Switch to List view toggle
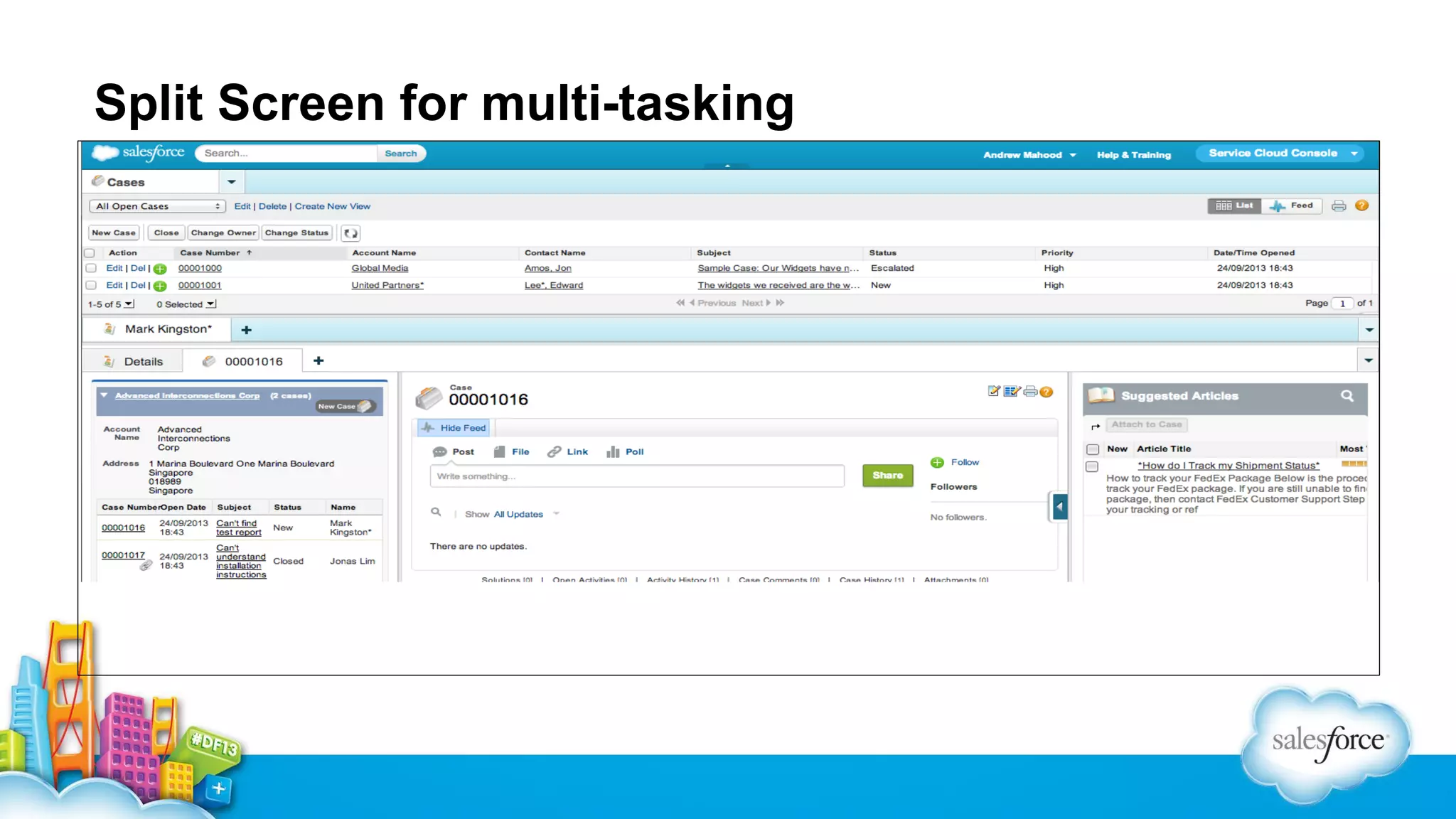The image size is (1456, 819). click(1234, 206)
